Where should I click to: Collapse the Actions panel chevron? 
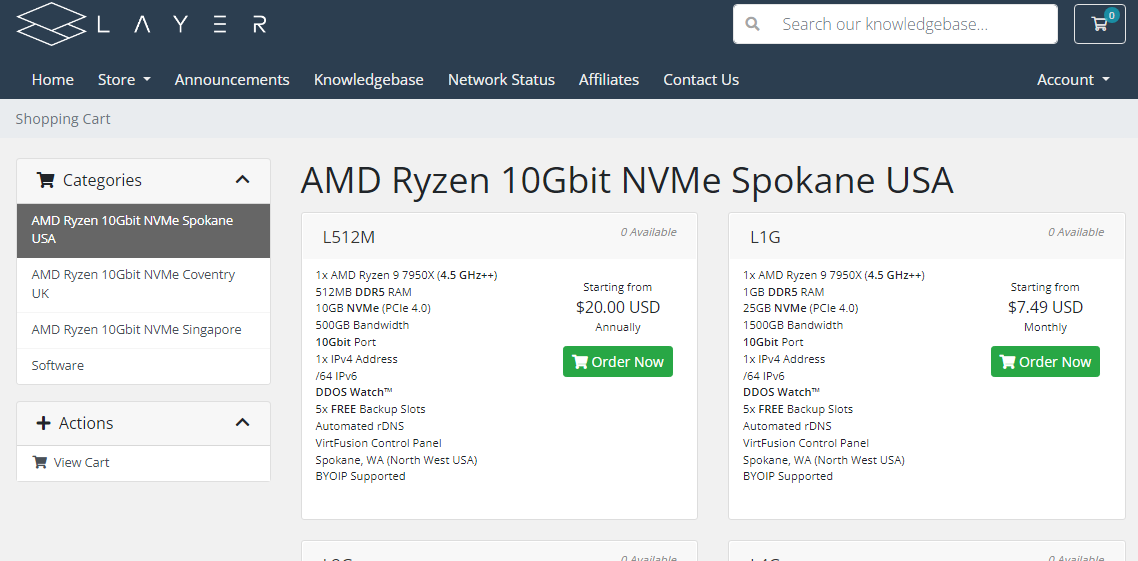(x=242, y=422)
